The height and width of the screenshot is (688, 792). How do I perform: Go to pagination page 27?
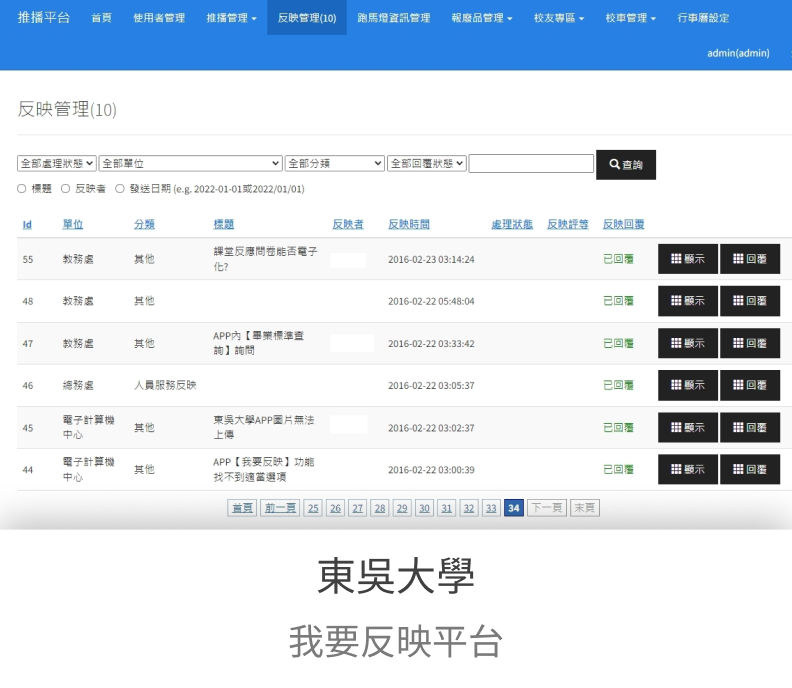coord(358,508)
